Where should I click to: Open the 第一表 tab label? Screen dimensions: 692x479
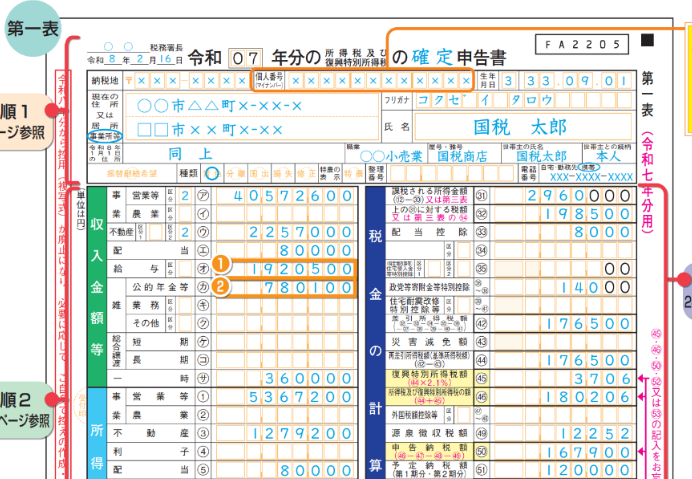tap(35, 28)
